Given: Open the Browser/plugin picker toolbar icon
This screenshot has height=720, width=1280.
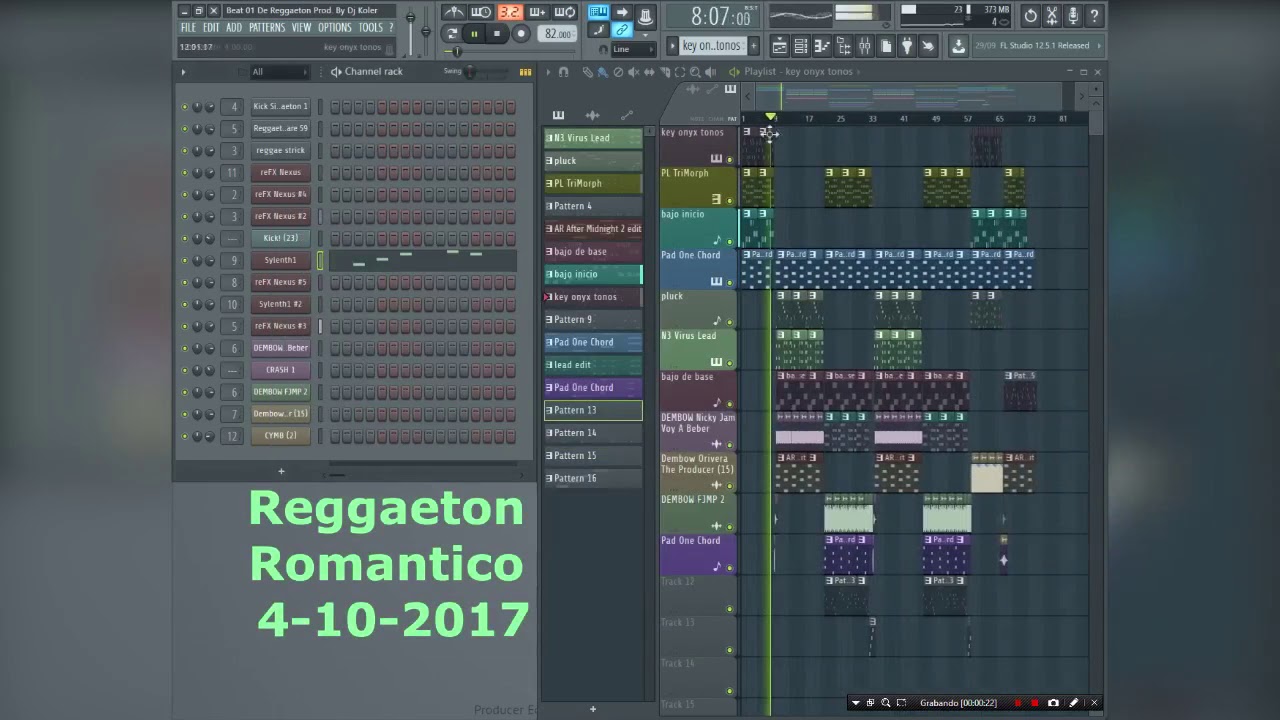Looking at the screenshot, I should [843, 46].
